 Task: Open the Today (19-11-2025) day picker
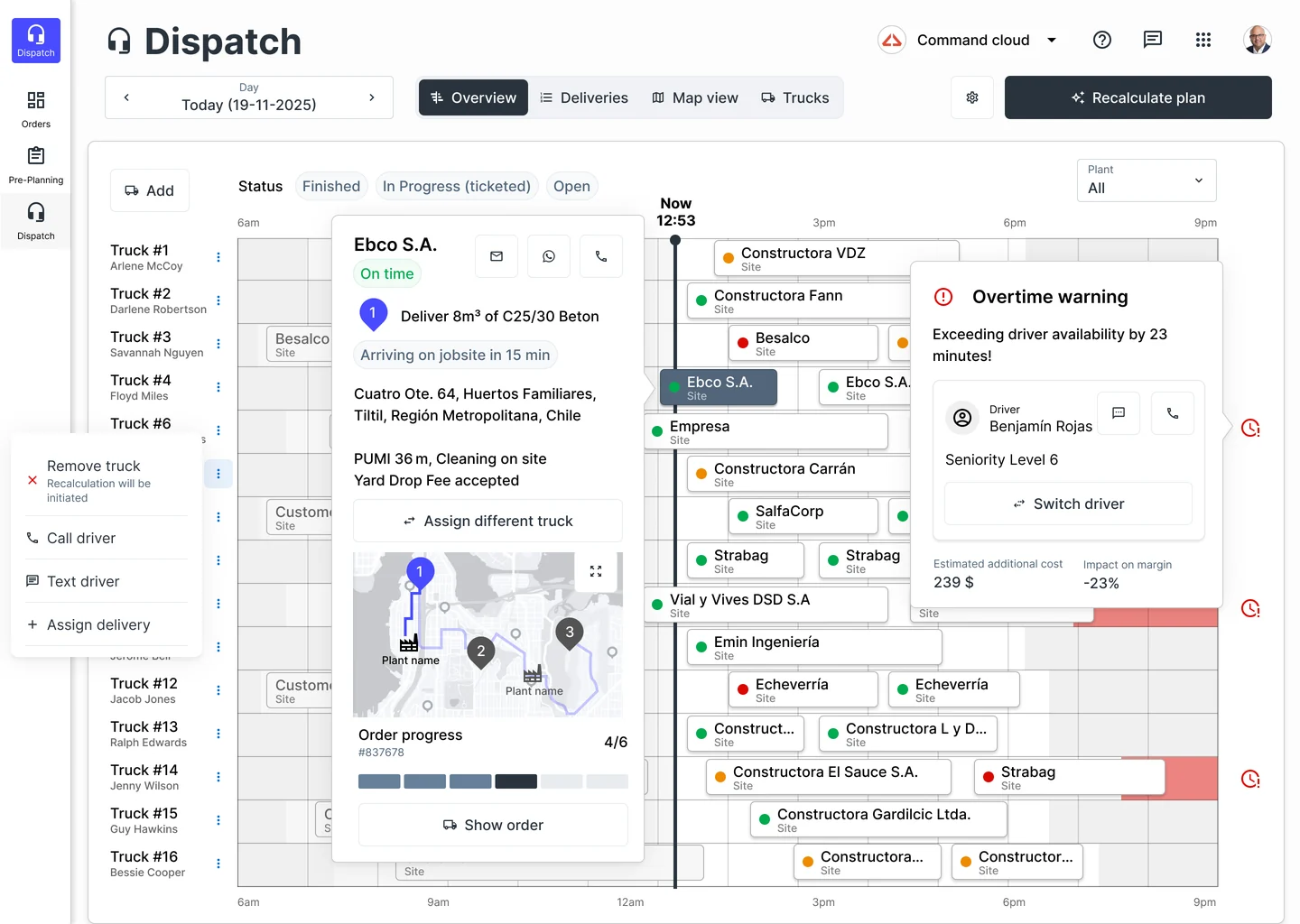[x=249, y=97]
